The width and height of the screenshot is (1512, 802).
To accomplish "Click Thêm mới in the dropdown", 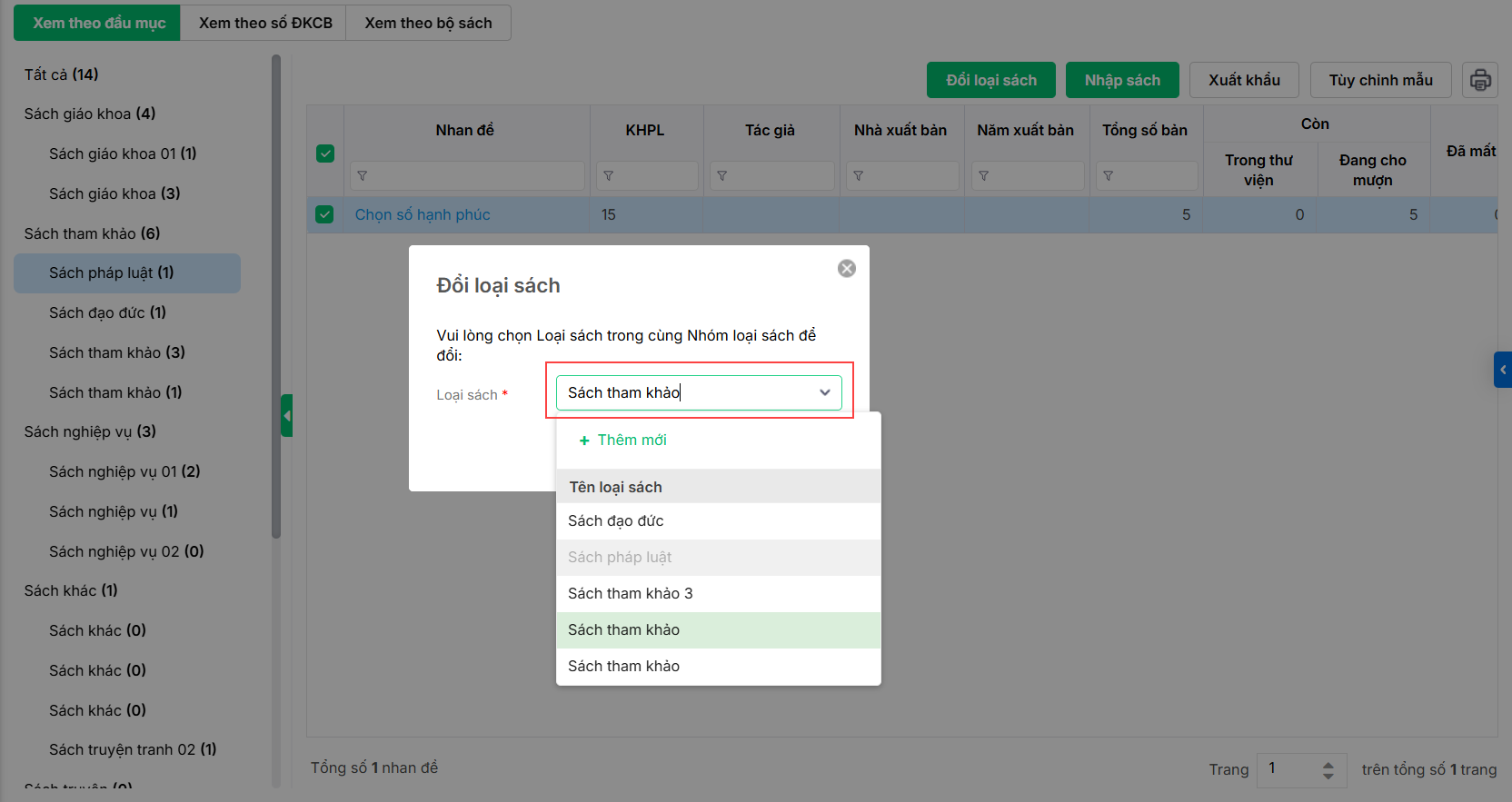I will point(623,440).
